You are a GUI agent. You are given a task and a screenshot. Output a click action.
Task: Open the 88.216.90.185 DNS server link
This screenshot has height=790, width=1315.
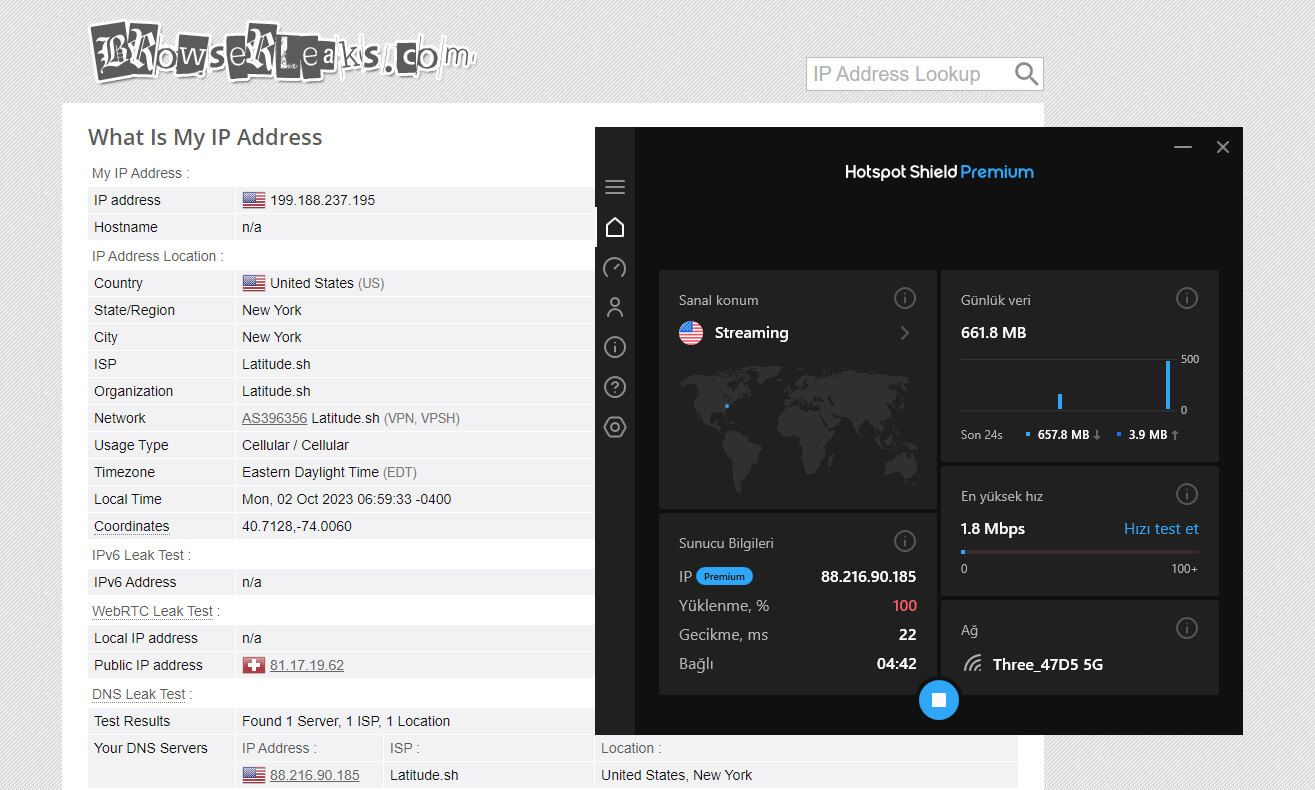coord(315,775)
